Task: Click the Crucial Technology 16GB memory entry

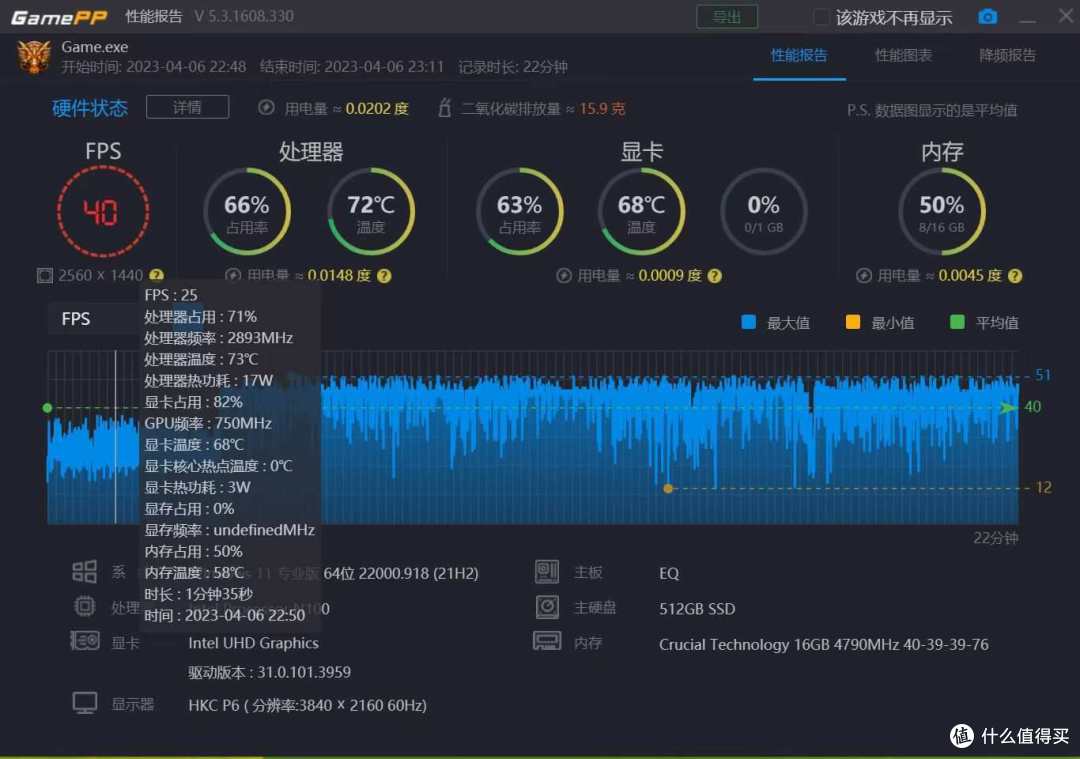Action: click(x=824, y=645)
